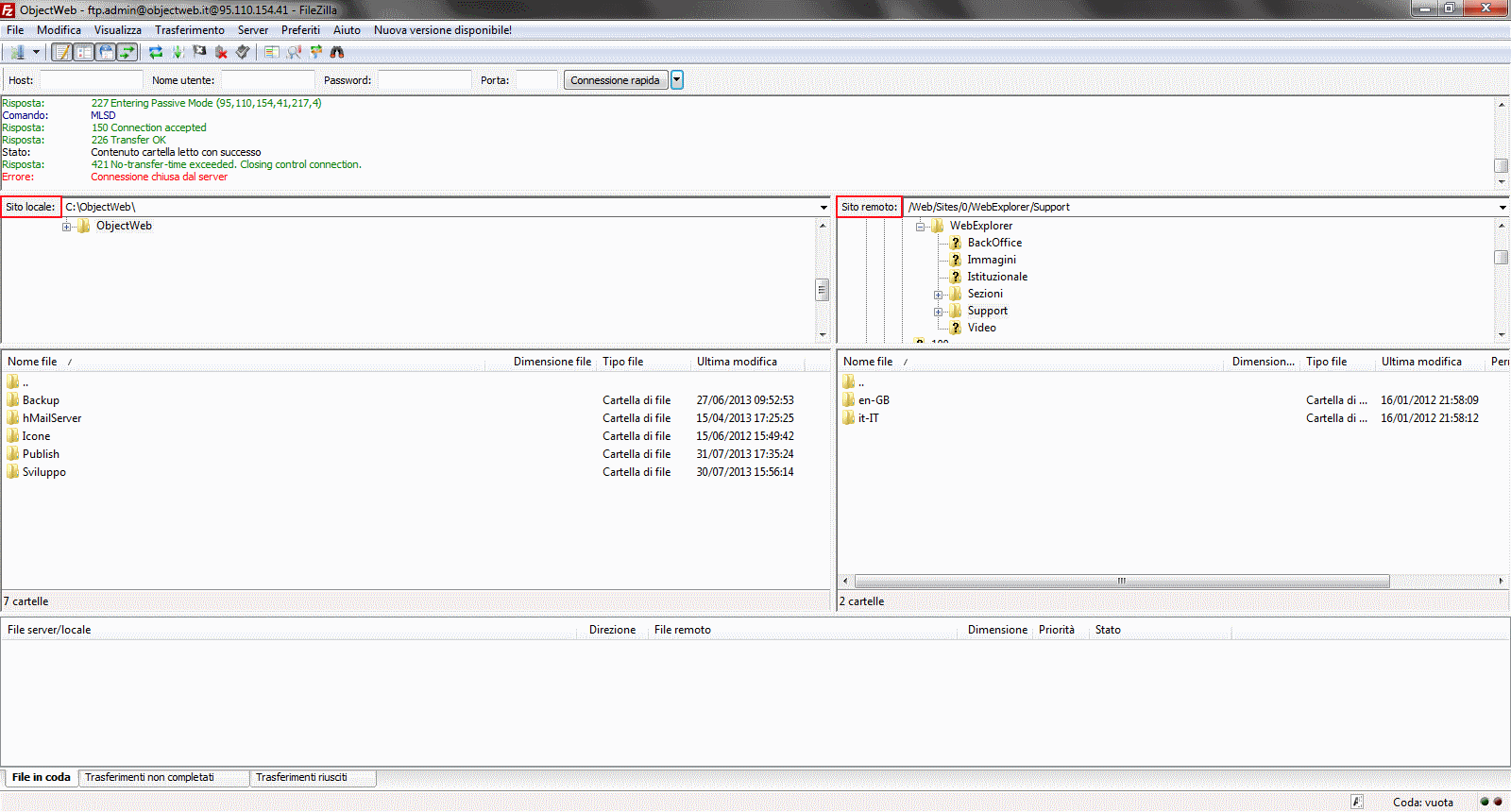The width and height of the screenshot is (1511, 812).
Task: Toggle the transfer queue display
Action: coord(127,53)
